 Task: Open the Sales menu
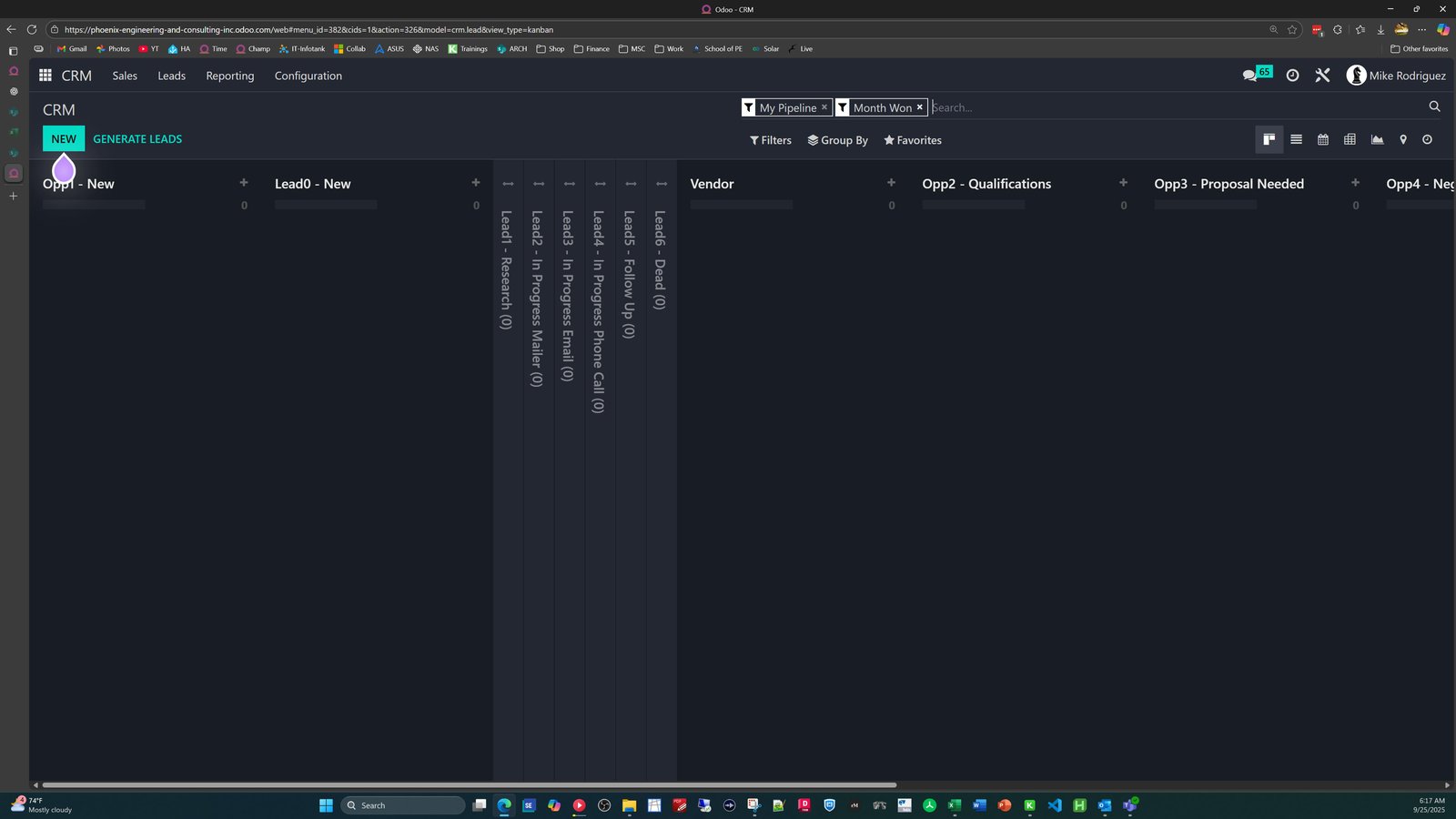click(125, 76)
